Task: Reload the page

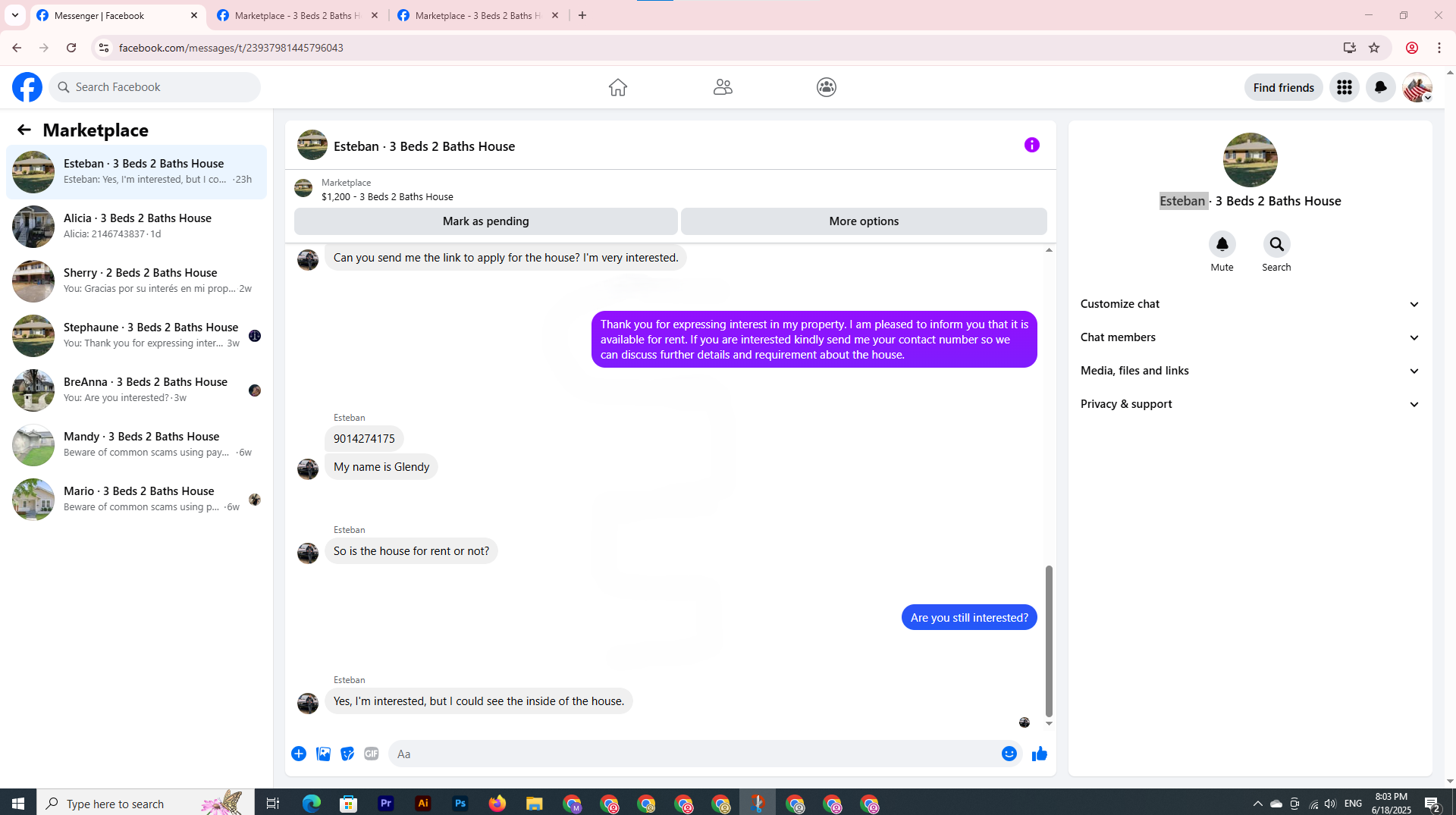Action: pyautogui.click(x=71, y=48)
